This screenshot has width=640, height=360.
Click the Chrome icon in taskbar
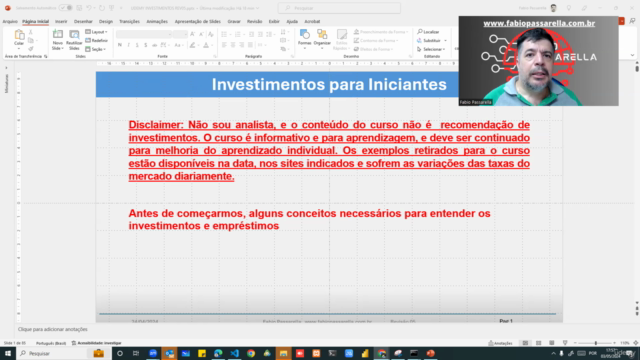pyautogui.click(x=251, y=353)
